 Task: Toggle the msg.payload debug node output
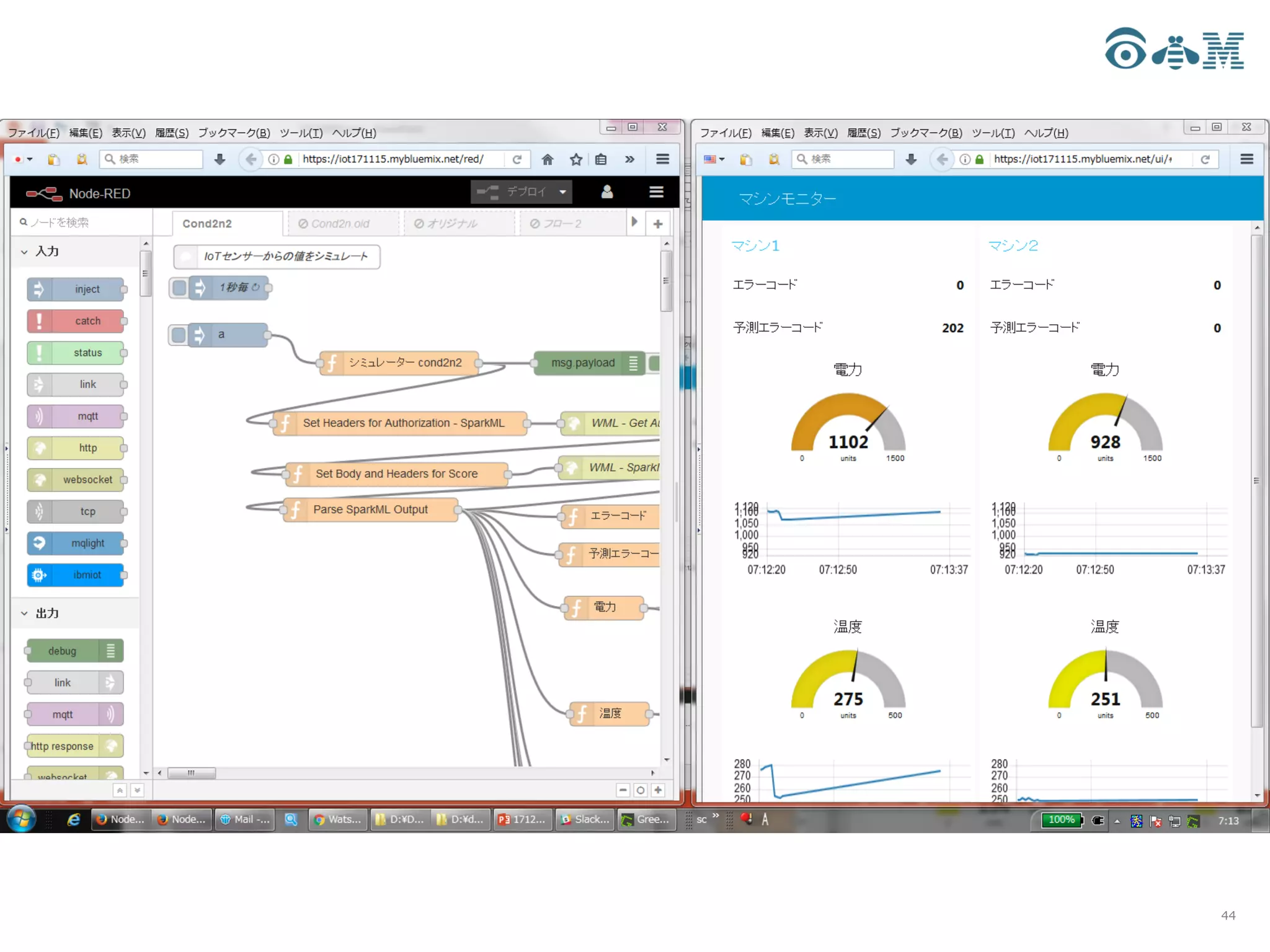[x=654, y=363]
